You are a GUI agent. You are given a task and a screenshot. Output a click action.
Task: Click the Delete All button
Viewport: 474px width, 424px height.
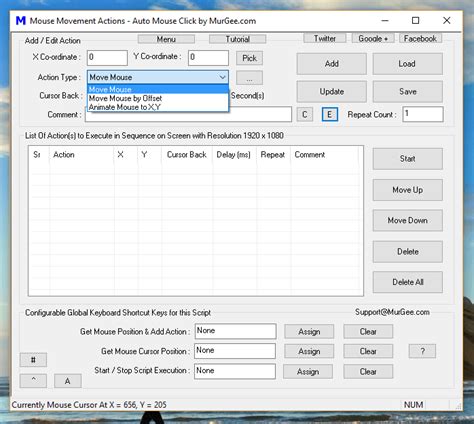click(408, 282)
